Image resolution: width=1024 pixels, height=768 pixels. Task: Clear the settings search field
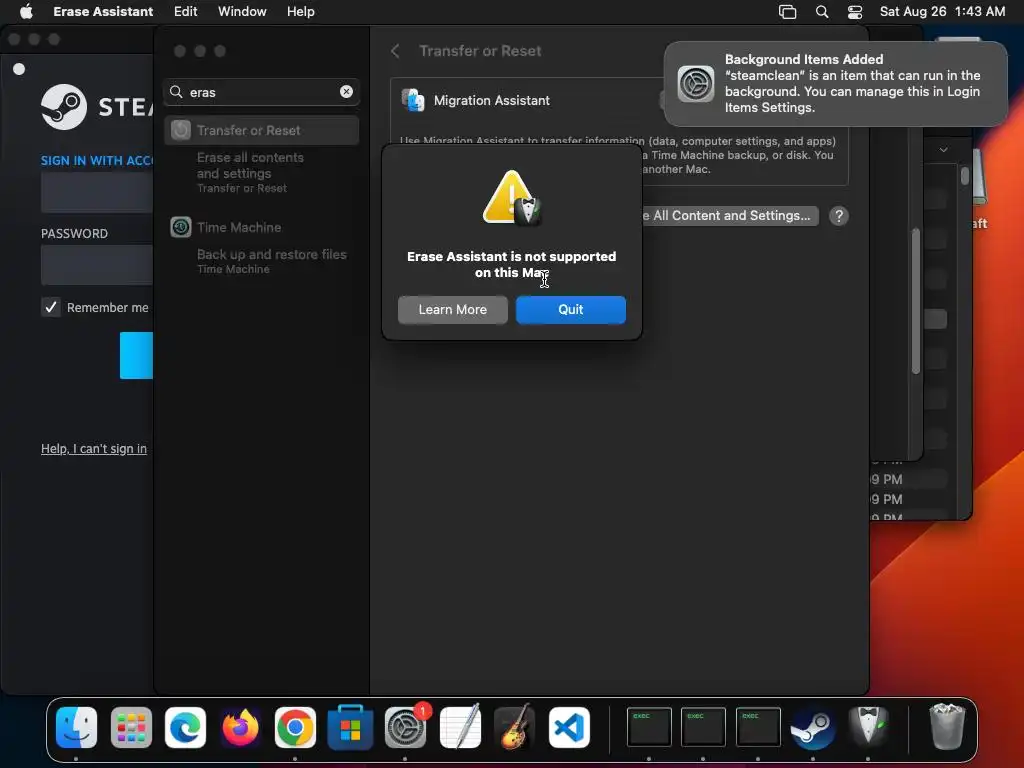346,91
